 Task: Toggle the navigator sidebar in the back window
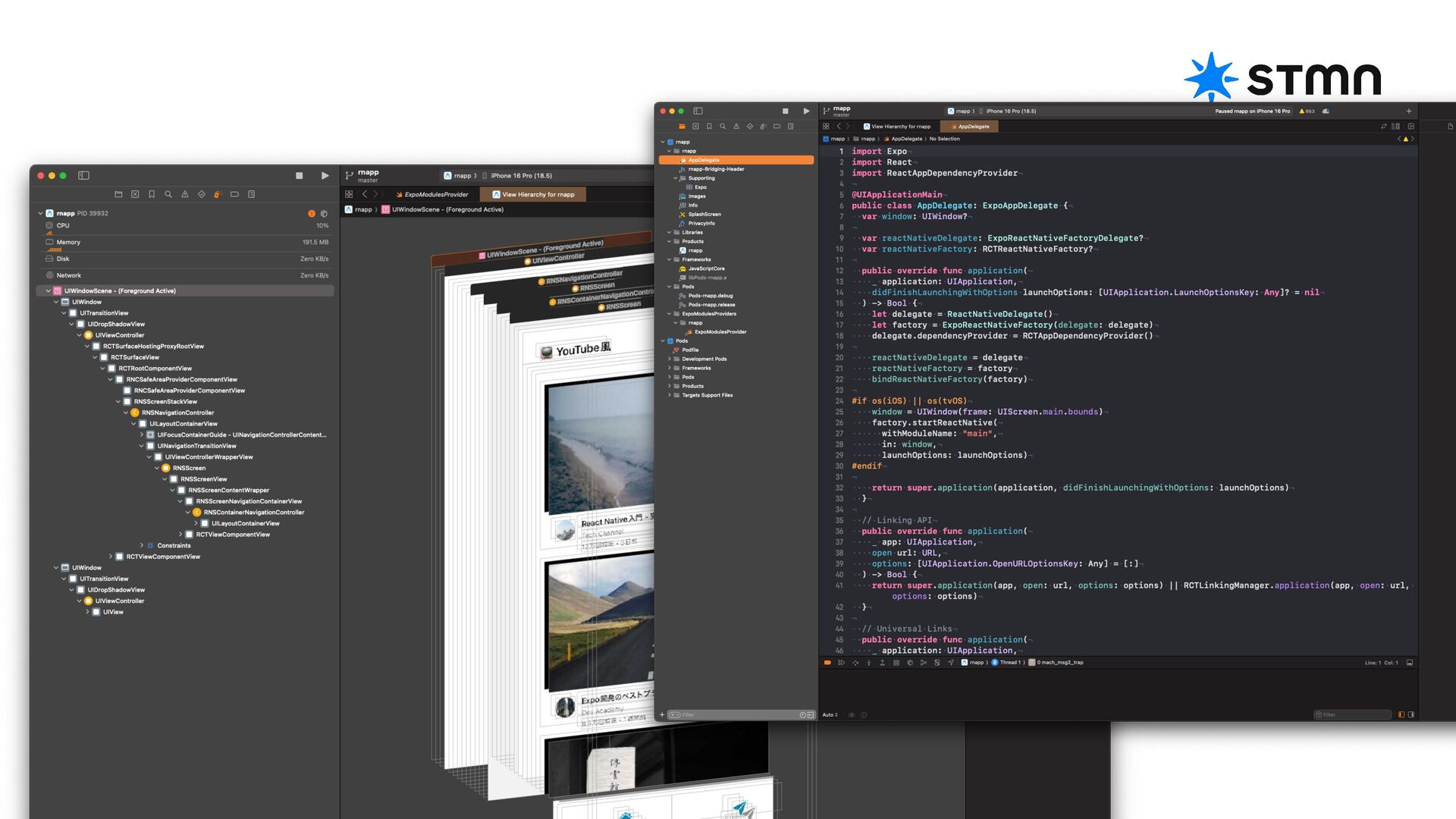click(83, 175)
